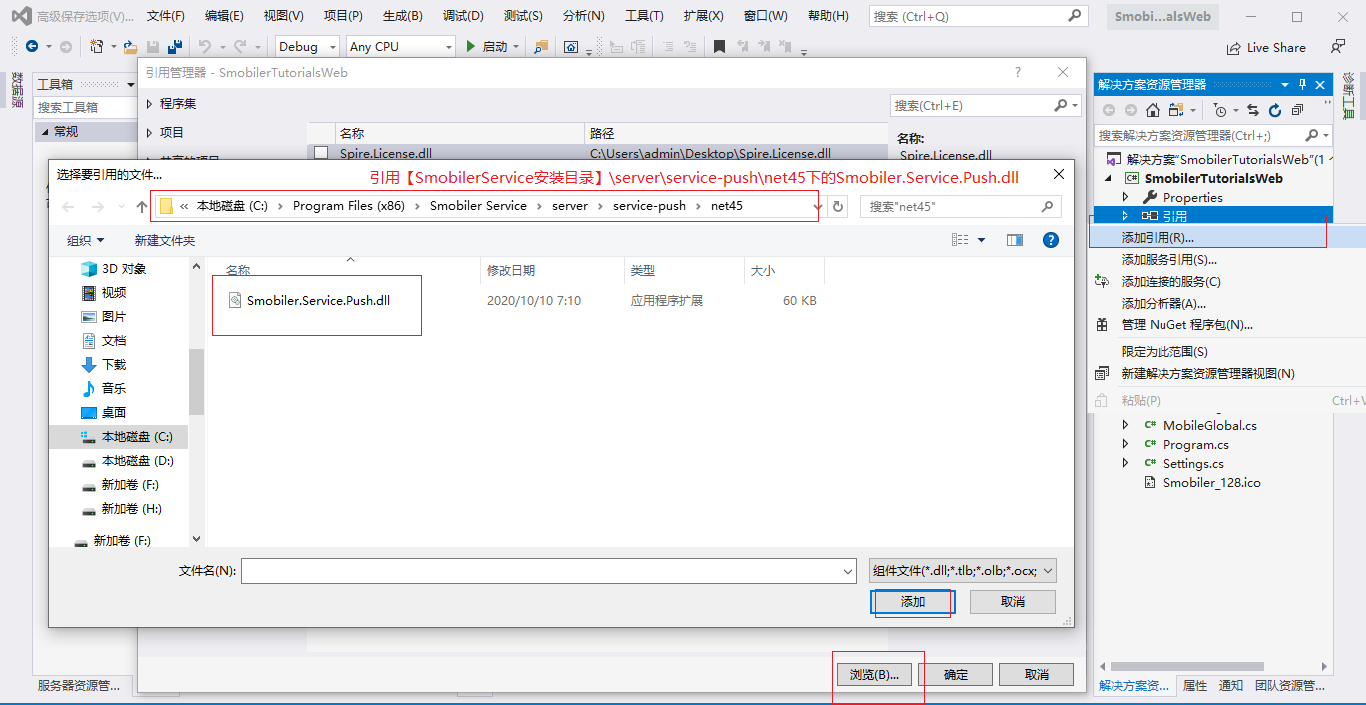Click the Program Files (x86) path segment
The image size is (1366, 705).
[347, 206]
